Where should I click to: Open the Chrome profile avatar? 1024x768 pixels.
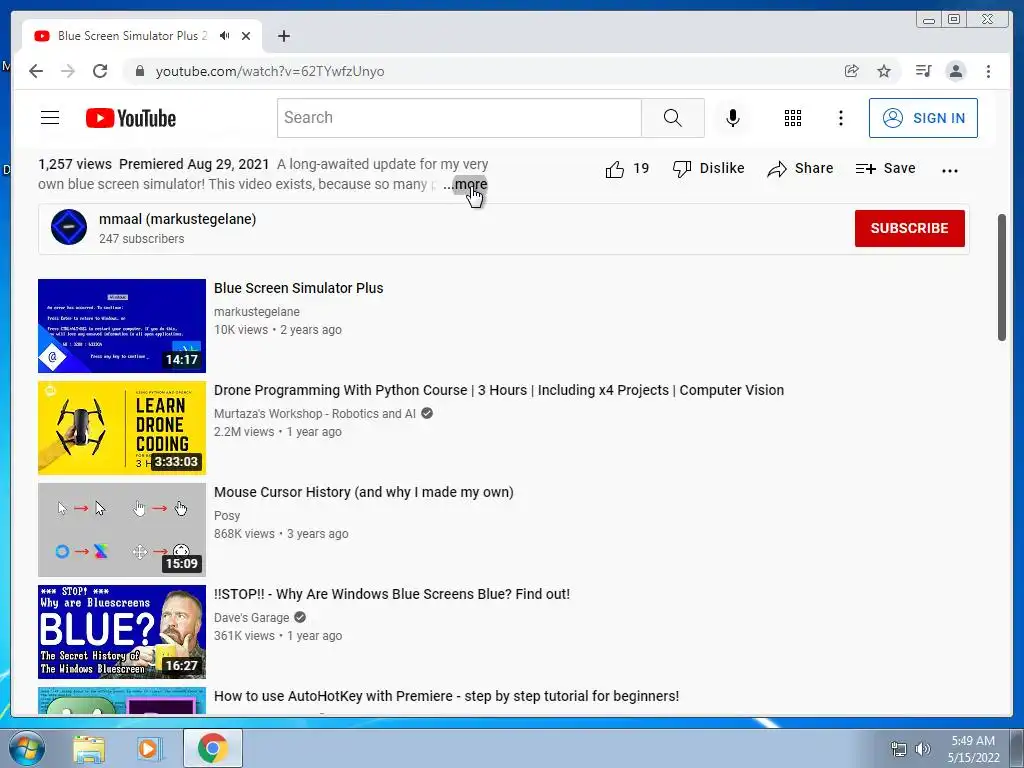tap(955, 71)
